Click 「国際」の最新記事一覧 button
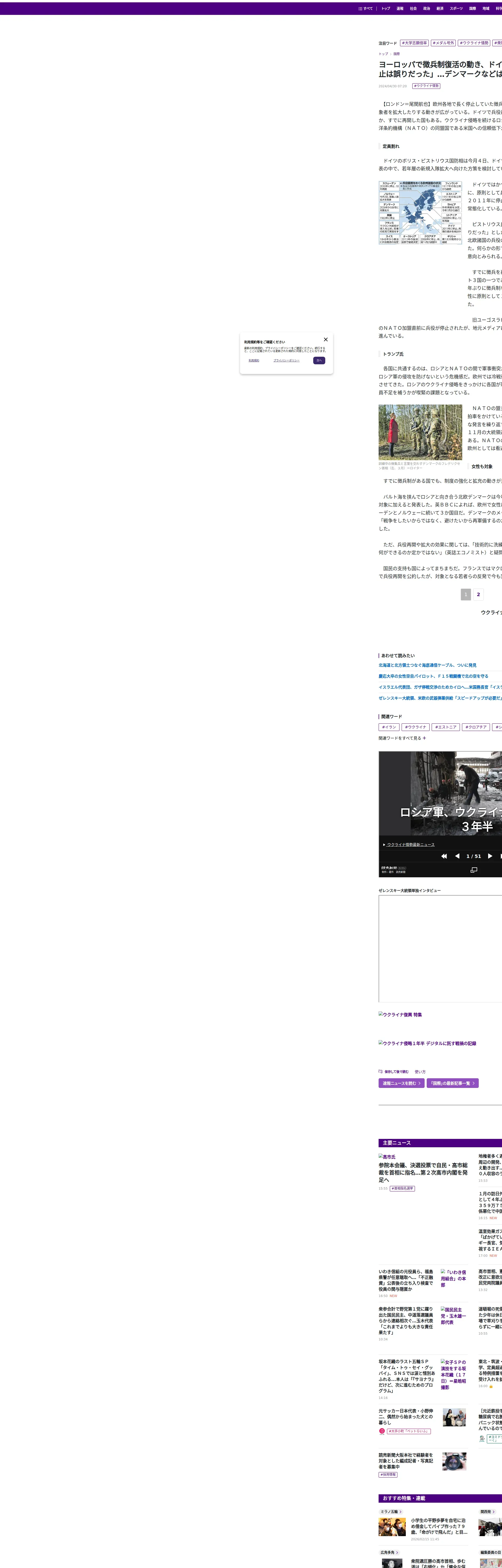502x1568 pixels. point(453,1083)
